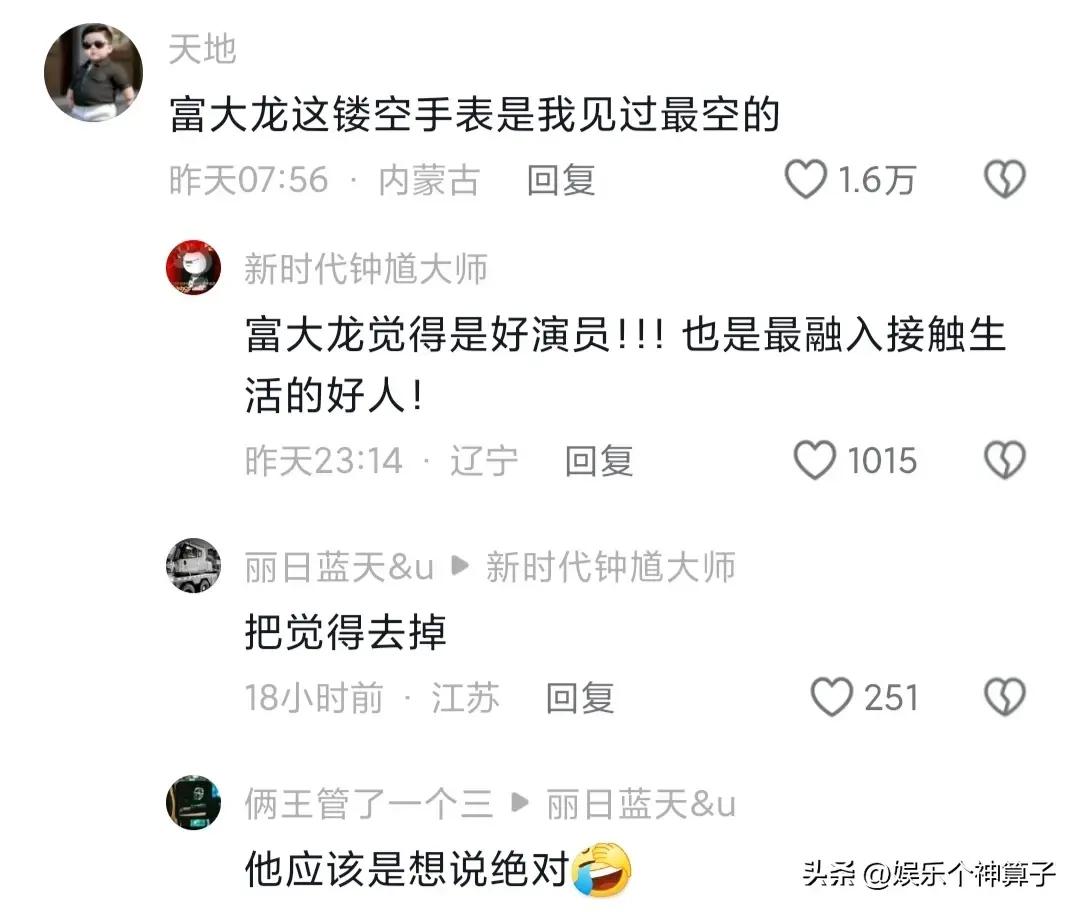Screen dimensions: 1080x912
Task: Open username 丽日蓝天&u above 把觉得去掉
Action: 339,568
